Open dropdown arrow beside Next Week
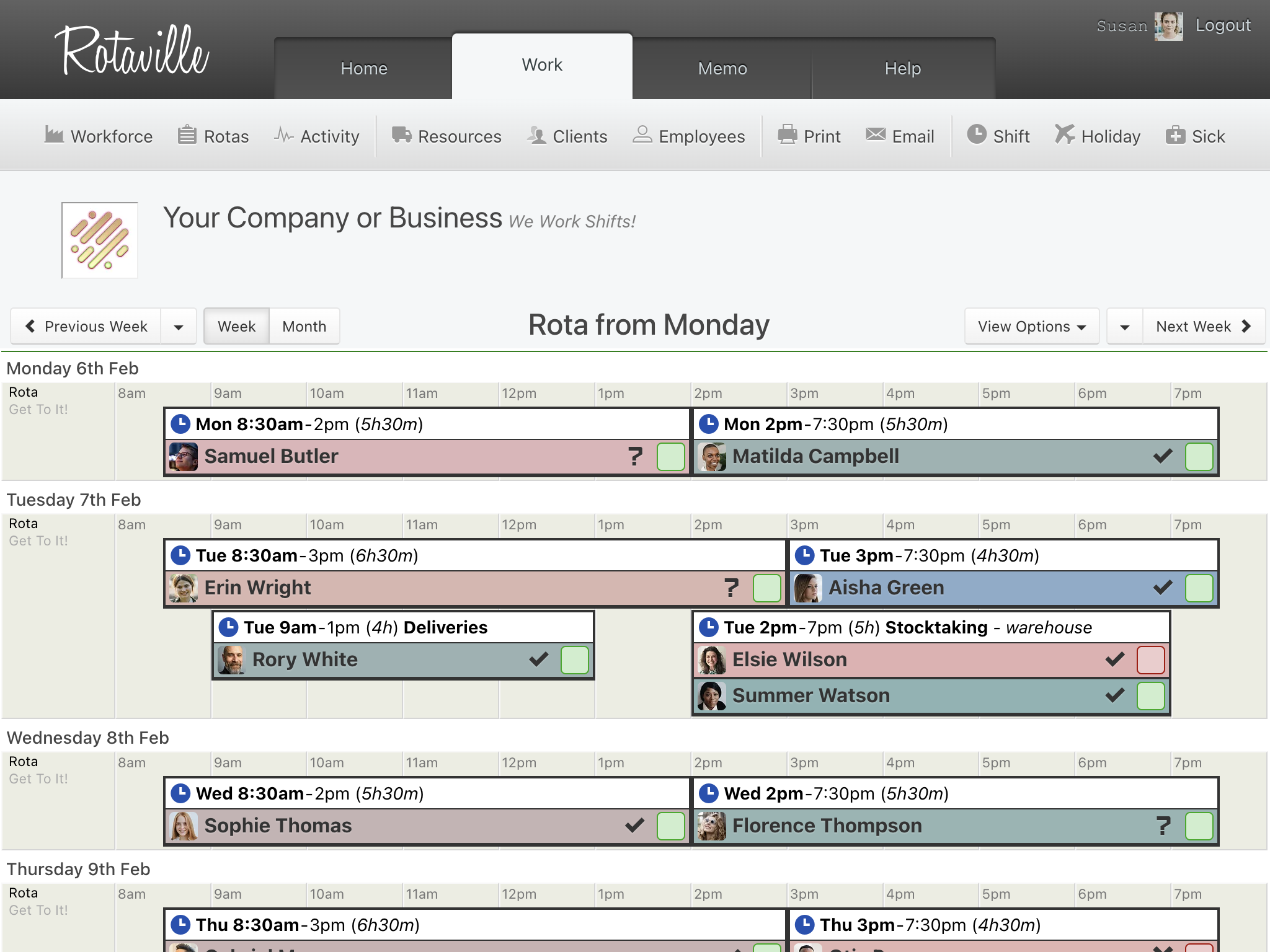Image resolution: width=1270 pixels, height=952 pixels. click(x=1124, y=326)
